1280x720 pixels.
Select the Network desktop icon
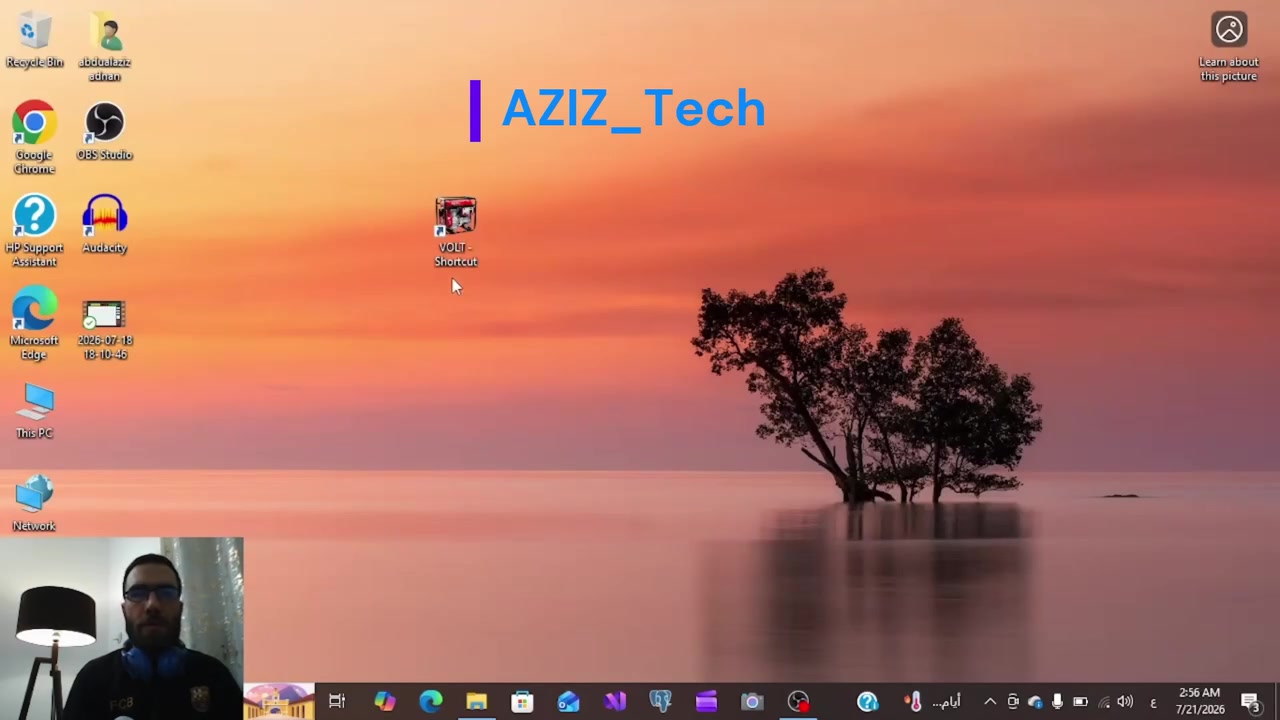click(x=34, y=503)
